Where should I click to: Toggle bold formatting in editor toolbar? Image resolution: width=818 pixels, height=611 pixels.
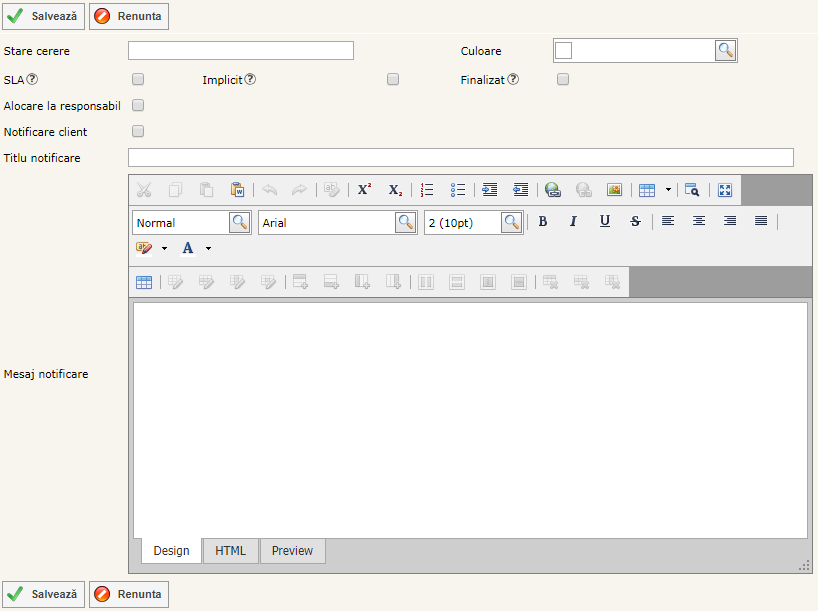[x=543, y=222]
